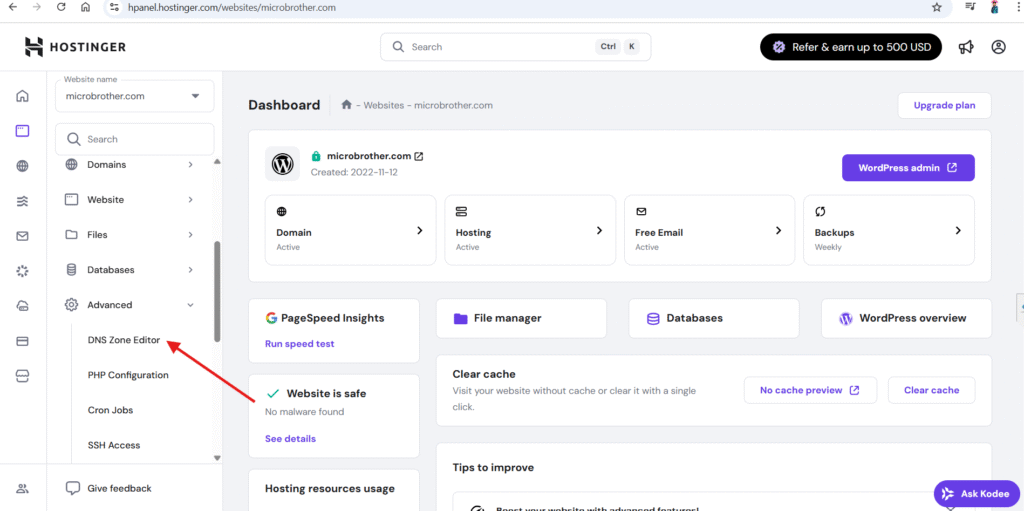Focus the top Search input field
Screen dimensions: 1024x511
point(500,47)
